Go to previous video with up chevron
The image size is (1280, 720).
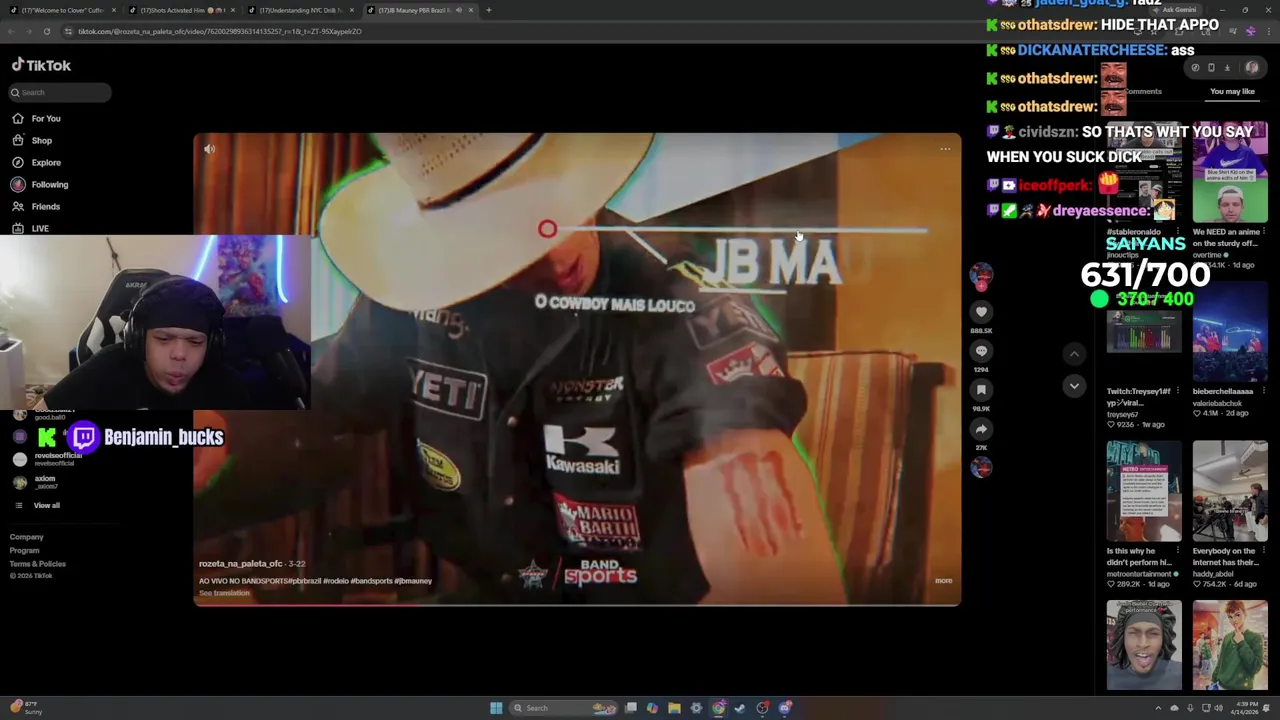click(x=1074, y=353)
